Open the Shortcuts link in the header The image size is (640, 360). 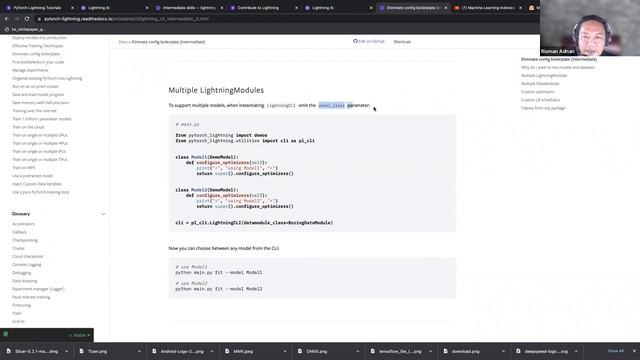tap(402, 42)
